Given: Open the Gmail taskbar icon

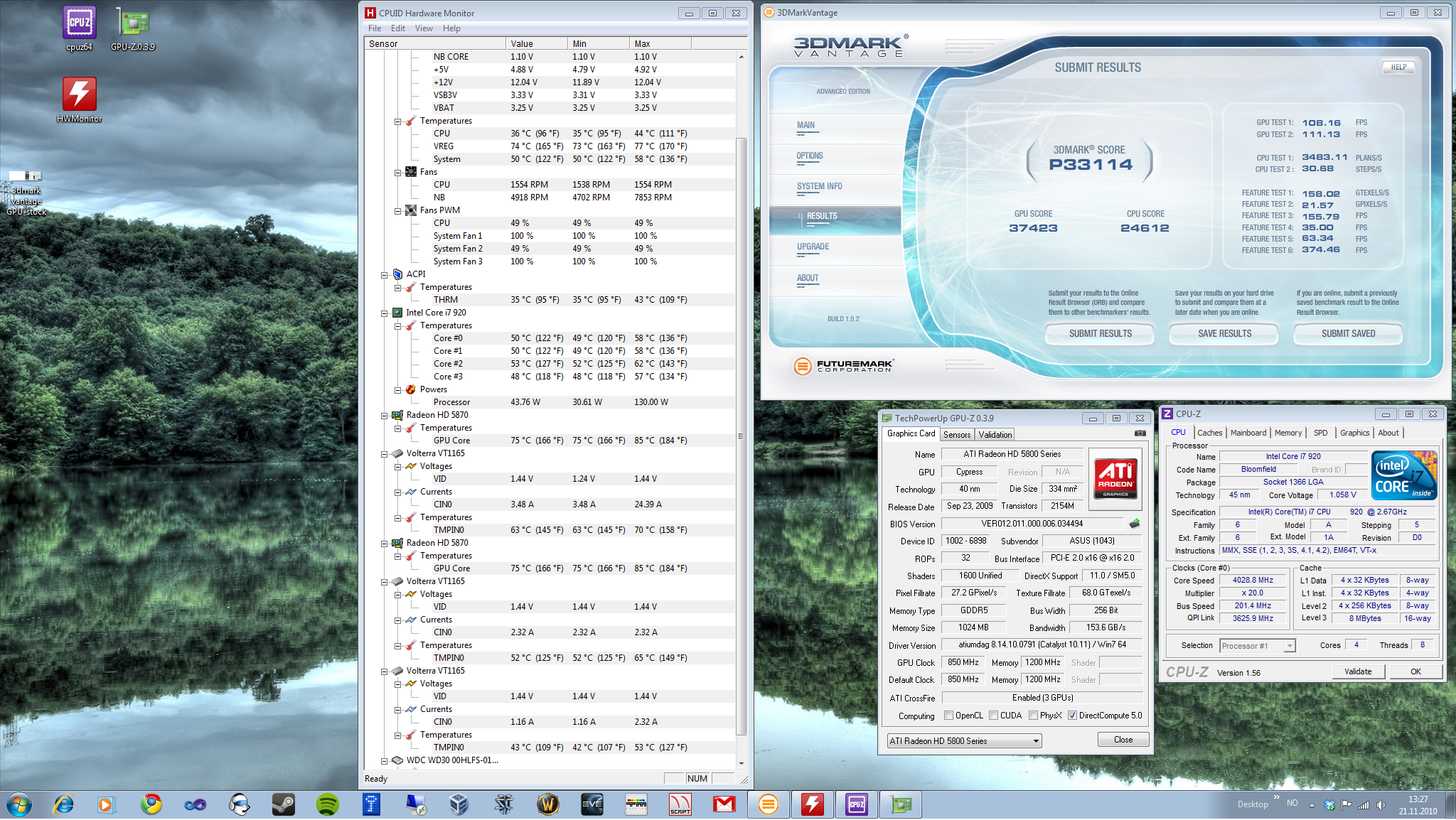Looking at the screenshot, I should (724, 804).
